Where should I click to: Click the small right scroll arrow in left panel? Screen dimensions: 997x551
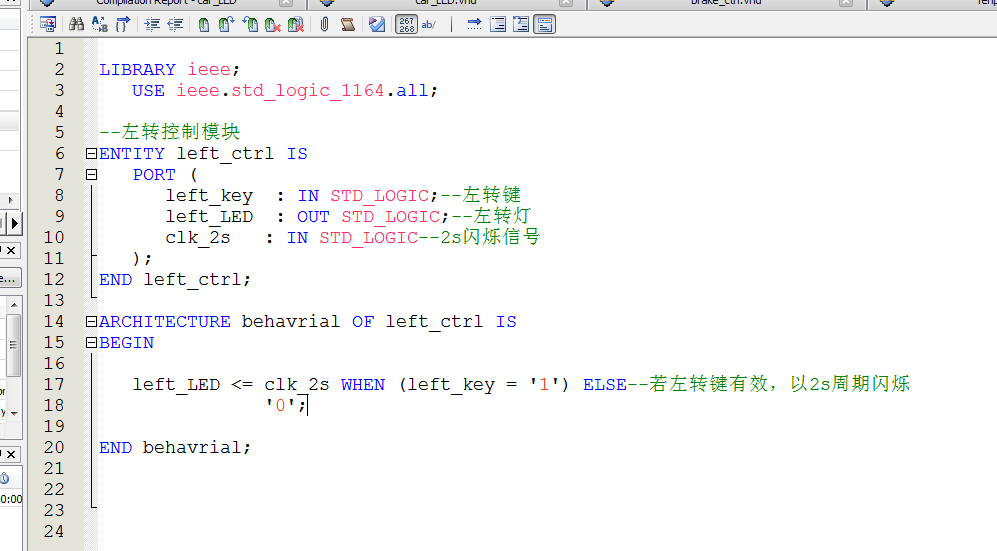tap(10, 200)
